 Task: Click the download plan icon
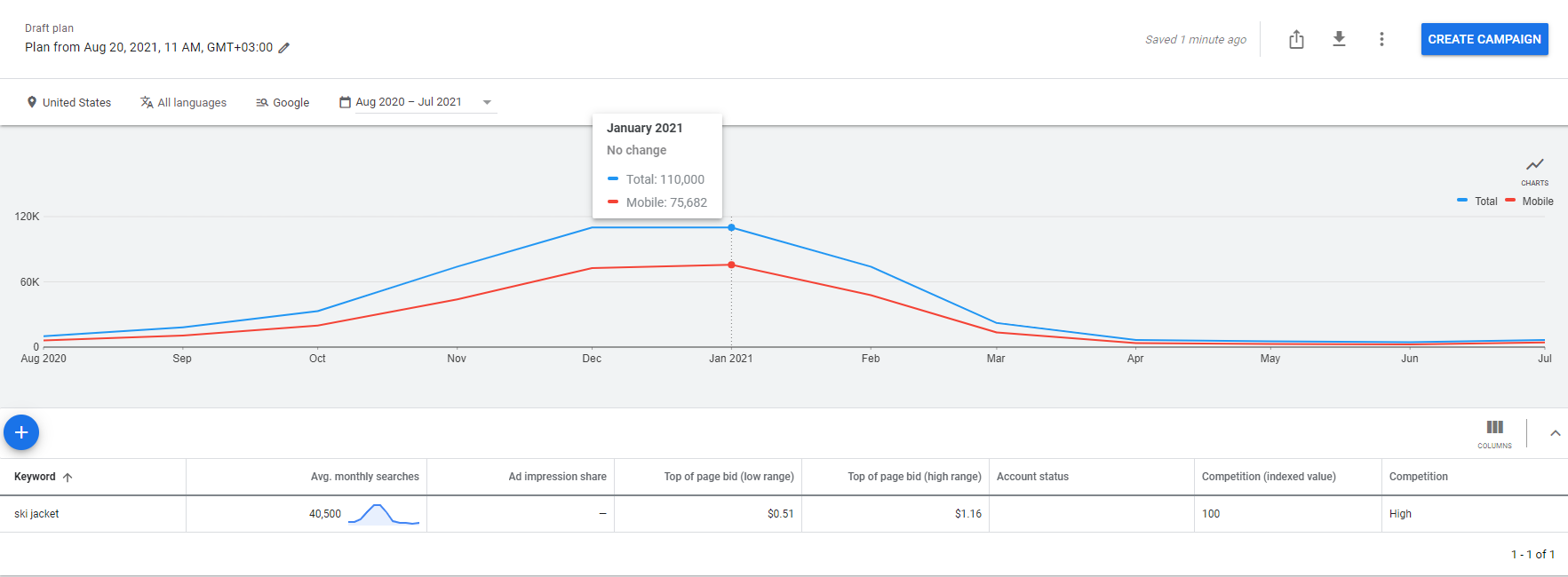click(x=1339, y=39)
